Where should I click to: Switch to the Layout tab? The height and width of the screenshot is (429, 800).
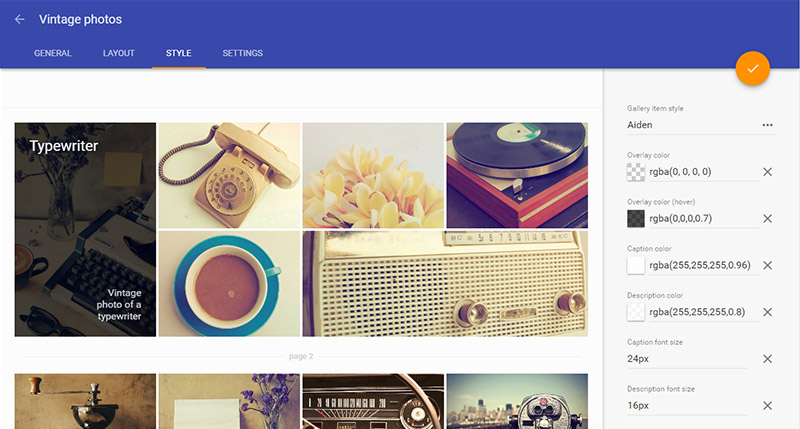(x=118, y=53)
